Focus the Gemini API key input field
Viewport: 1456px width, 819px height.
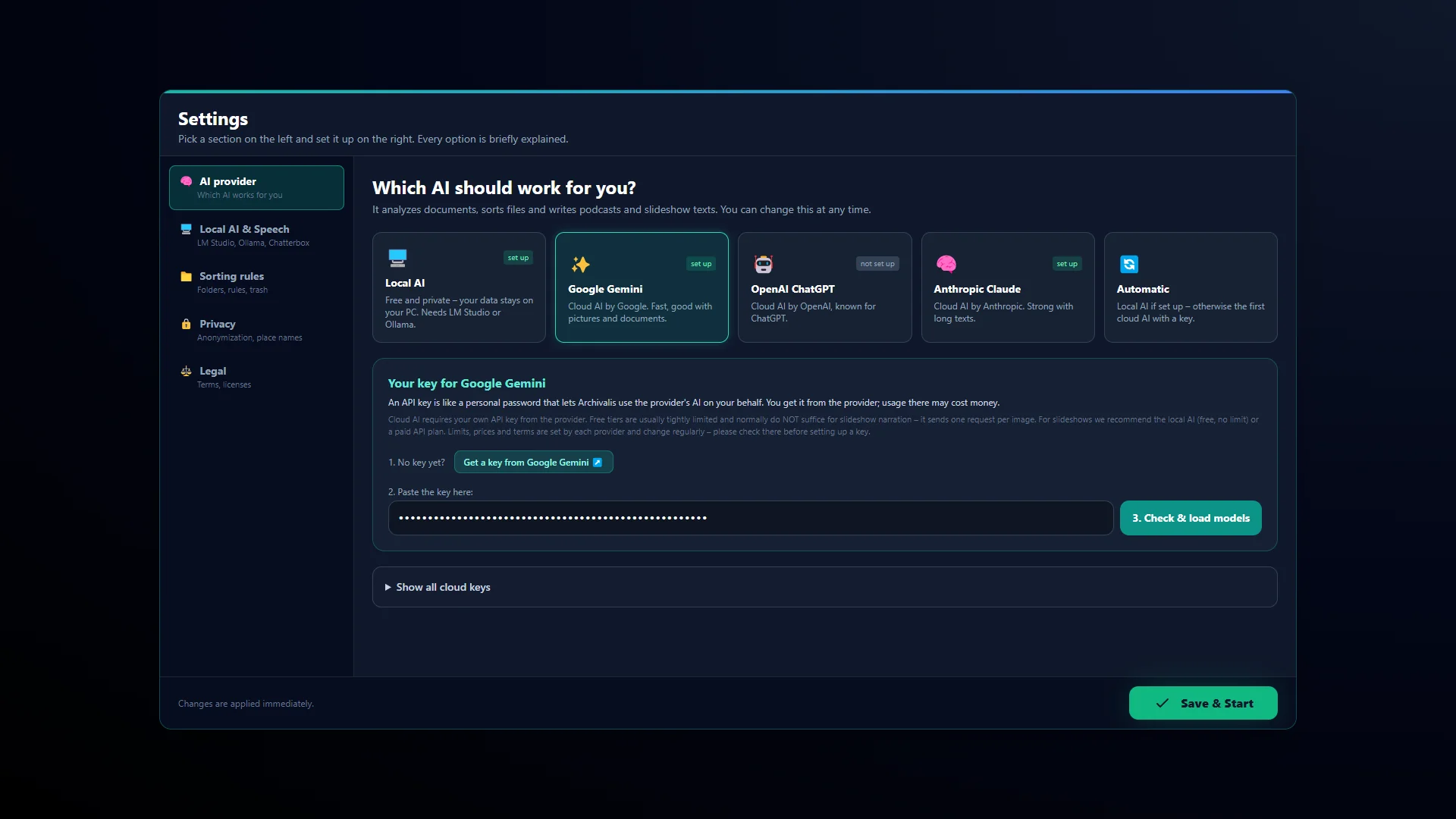tap(751, 518)
